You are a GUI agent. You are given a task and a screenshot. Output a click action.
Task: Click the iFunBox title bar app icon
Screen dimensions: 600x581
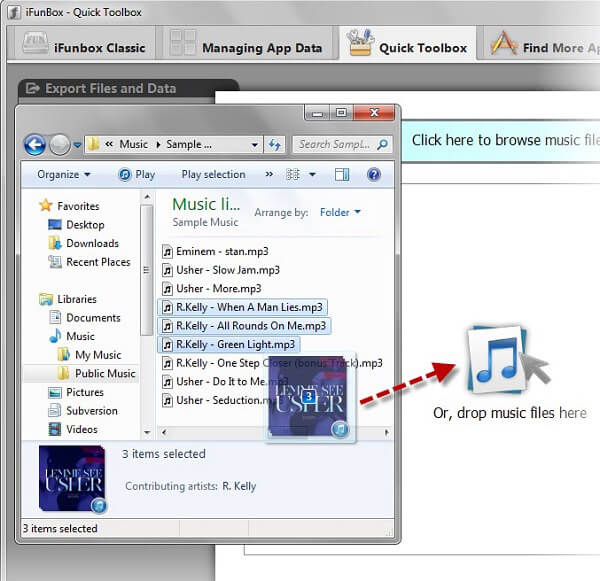[14, 13]
